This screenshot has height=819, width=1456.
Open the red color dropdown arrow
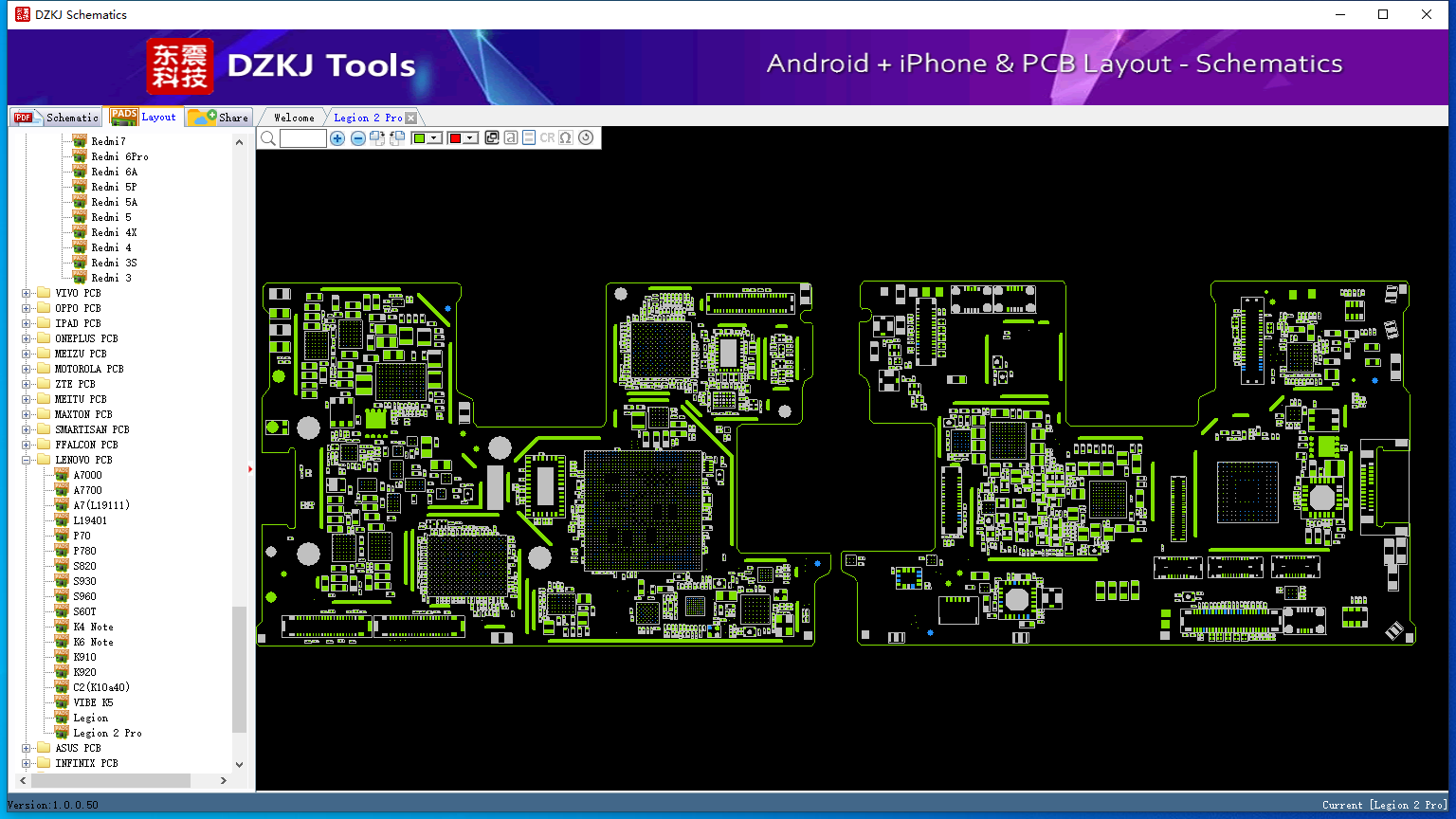point(470,138)
